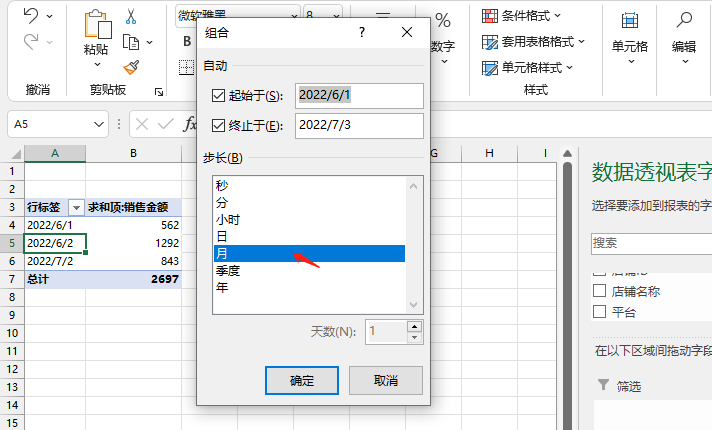
Task: Click the 确定 button
Action: click(302, 381)
